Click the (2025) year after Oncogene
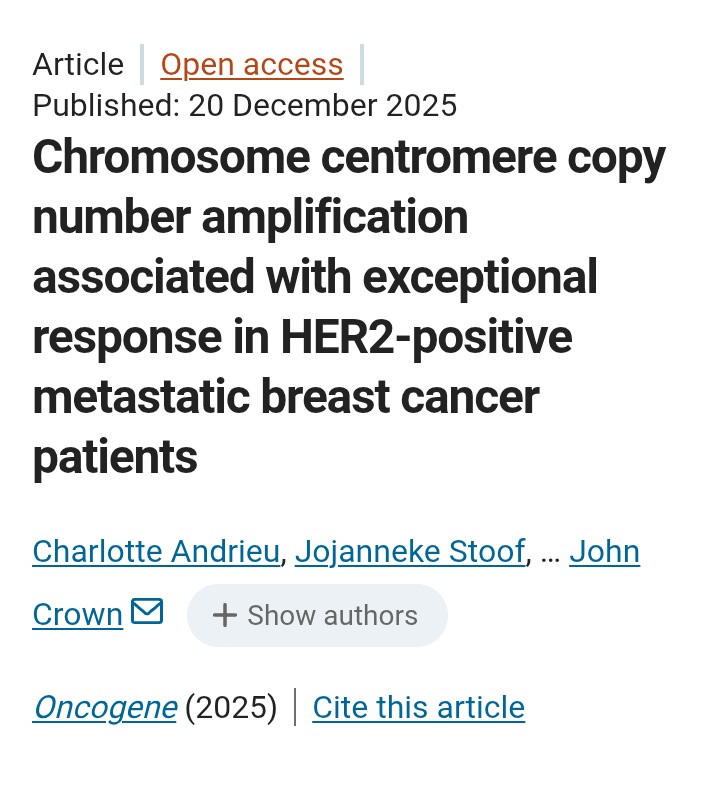Image resolution: width=720 pixels, height=798 pixels. [x=231, y=707]
